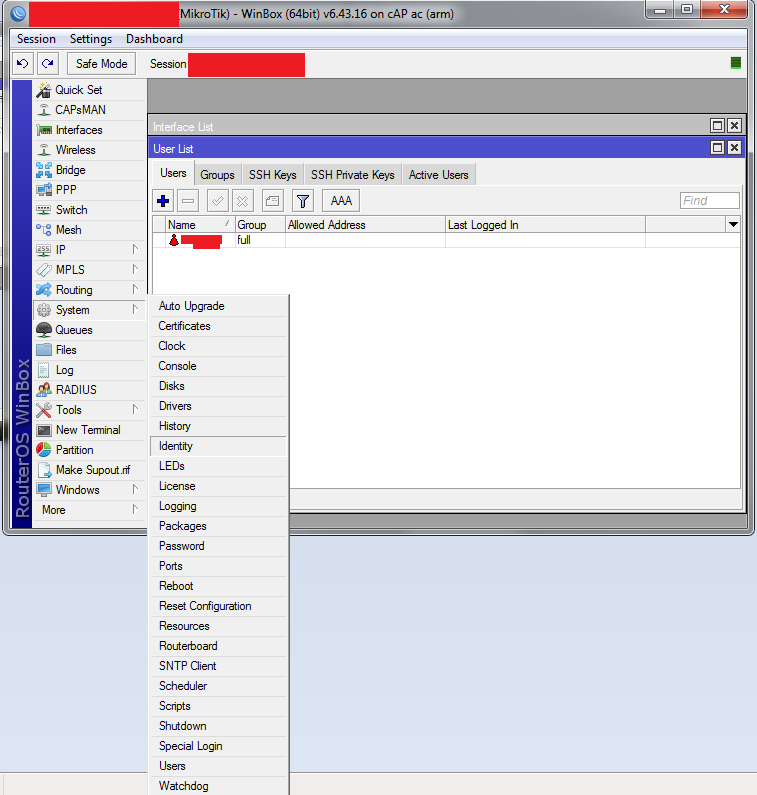This screenshot has height=795, width=757.
Task: Click Comment note icon in toolbar
Action: coord(272,201)
